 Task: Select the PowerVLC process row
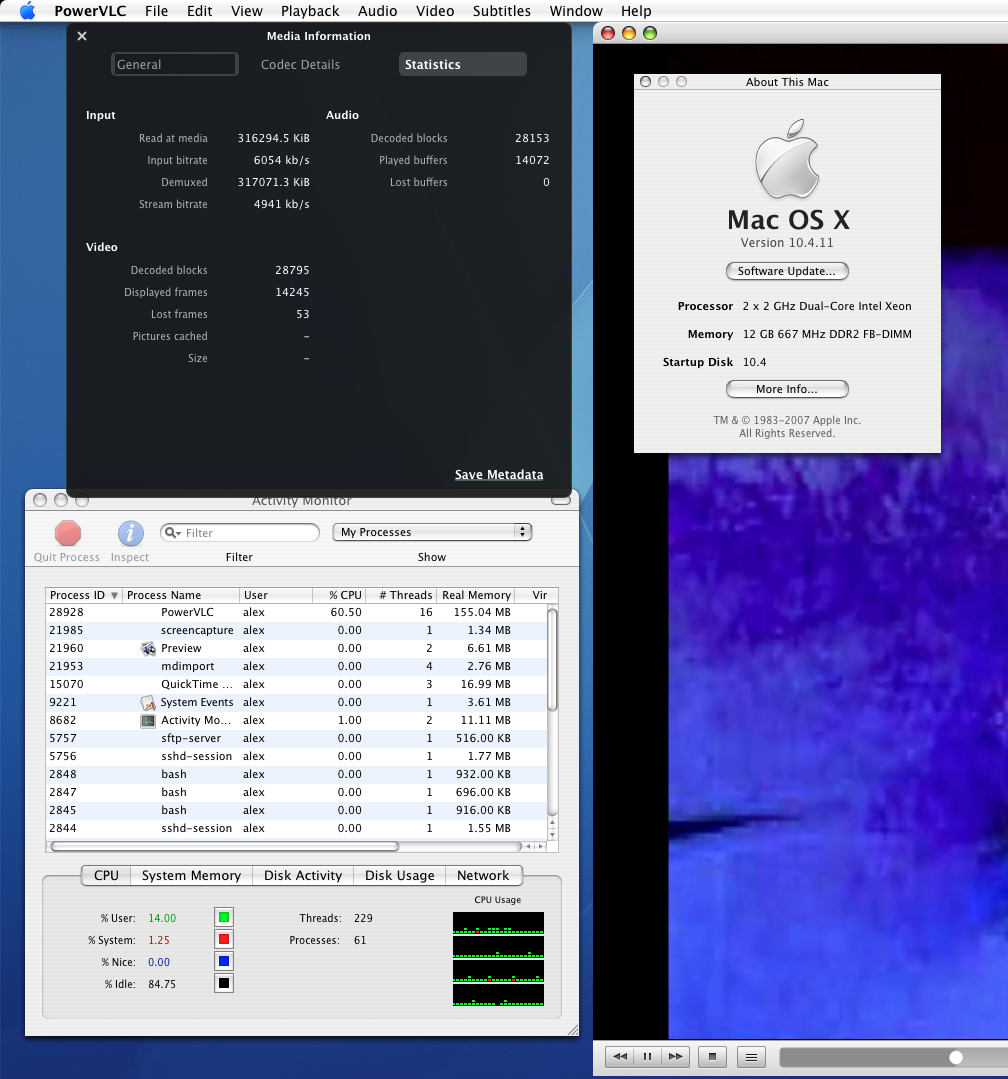click(x=297, y=612)
